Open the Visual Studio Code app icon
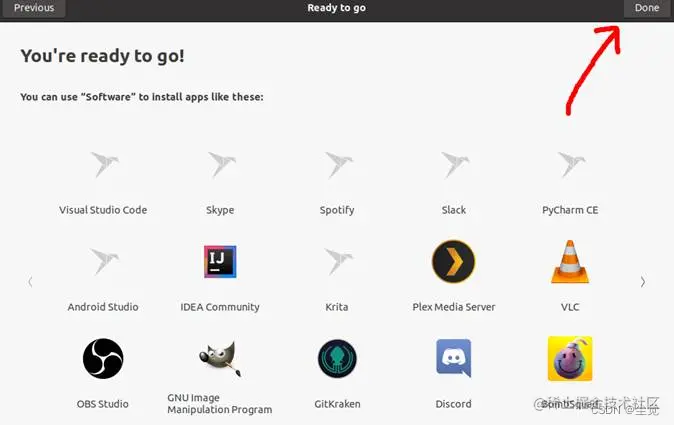Image resolution: width=674 pixels, height=425 pixels. pyautogui.click(x=104, y=165)
